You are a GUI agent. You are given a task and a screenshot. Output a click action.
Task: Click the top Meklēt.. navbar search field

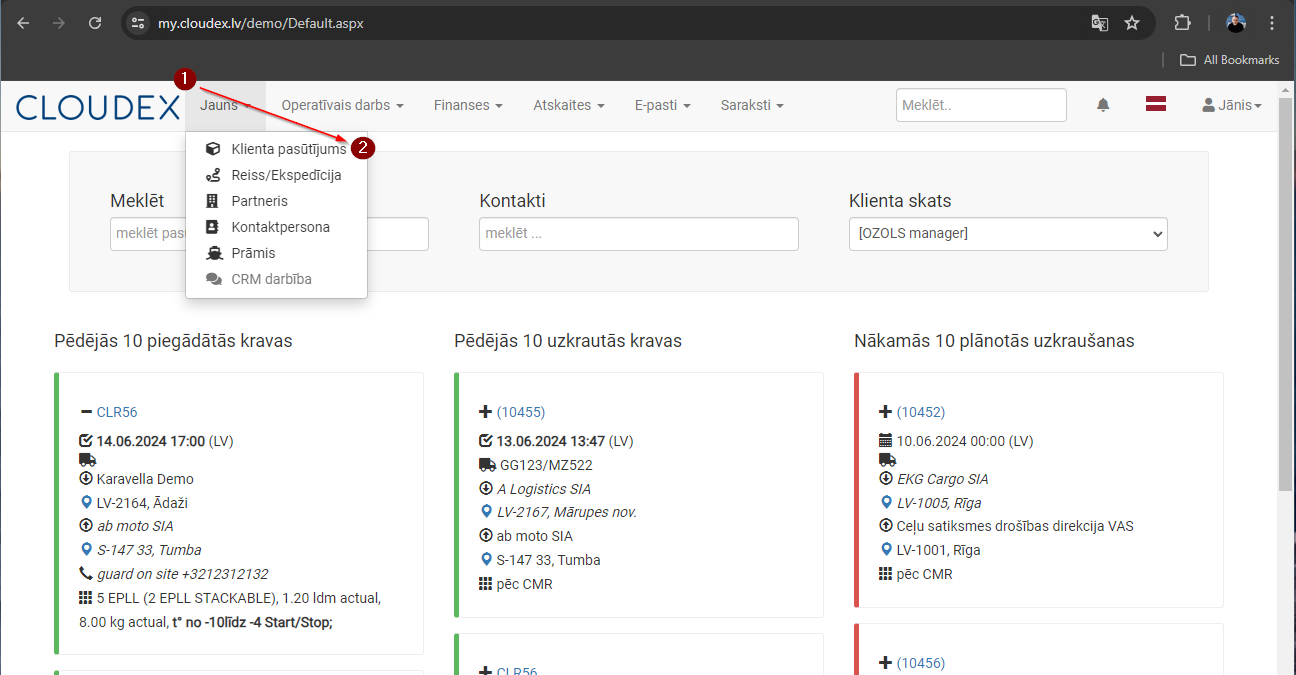[981, 105]
